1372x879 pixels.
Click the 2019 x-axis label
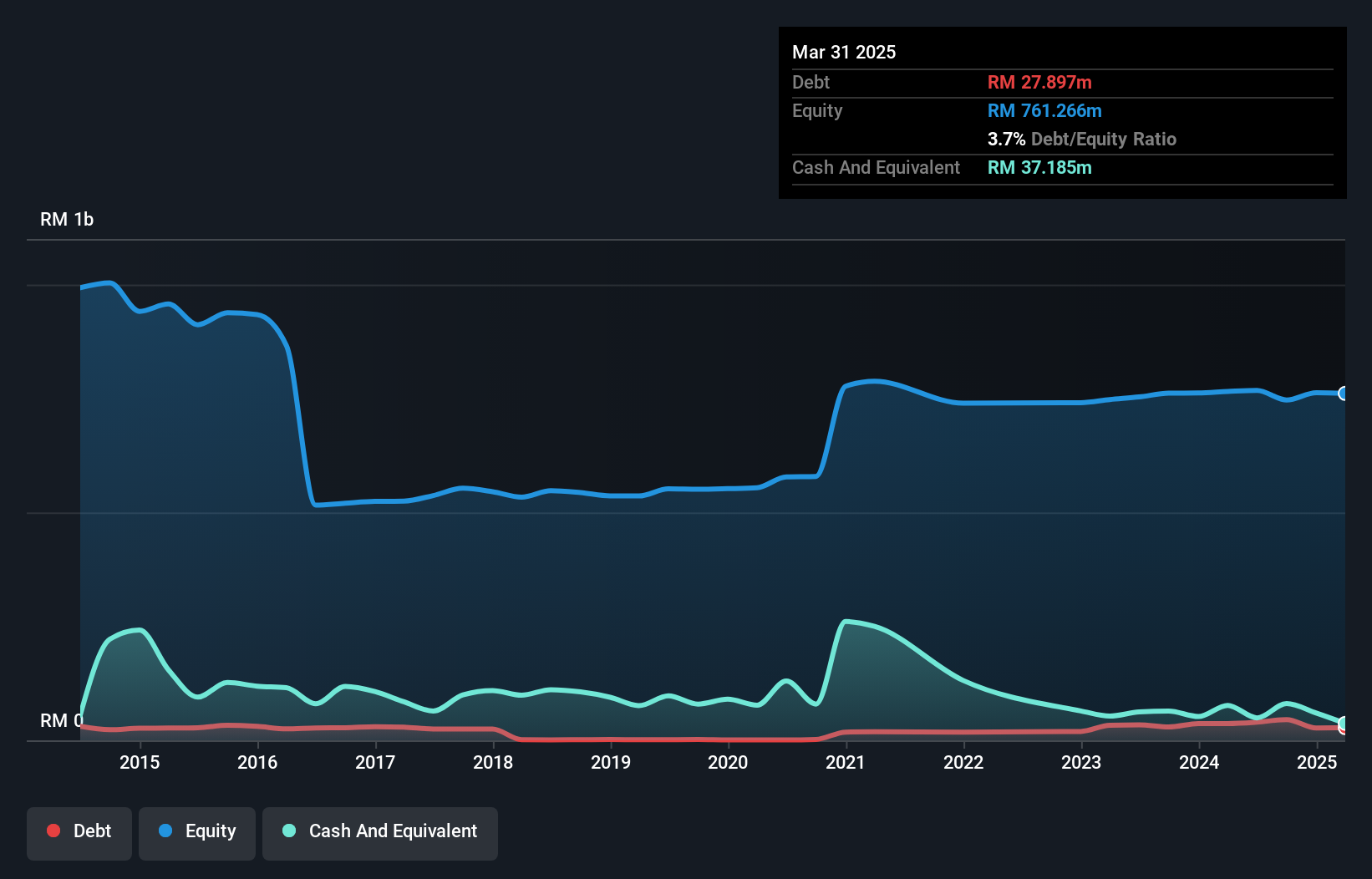[x=611, y=762]
